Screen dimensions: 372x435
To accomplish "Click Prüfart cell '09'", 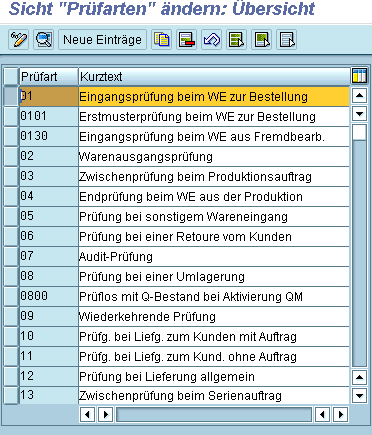I will coord(49,317).
